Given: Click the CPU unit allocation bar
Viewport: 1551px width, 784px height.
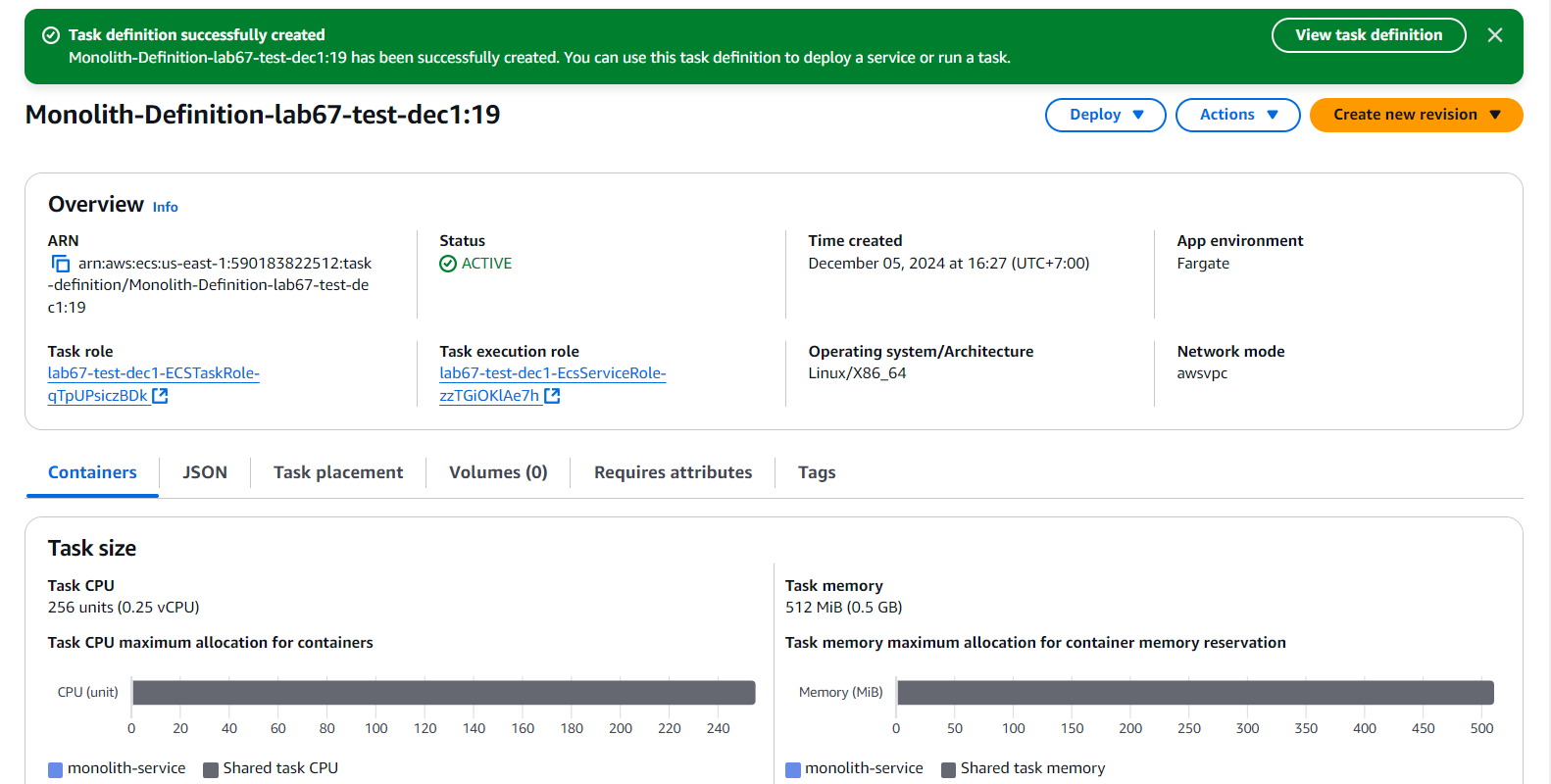Looking at the screenshot, I should [444, 693].
